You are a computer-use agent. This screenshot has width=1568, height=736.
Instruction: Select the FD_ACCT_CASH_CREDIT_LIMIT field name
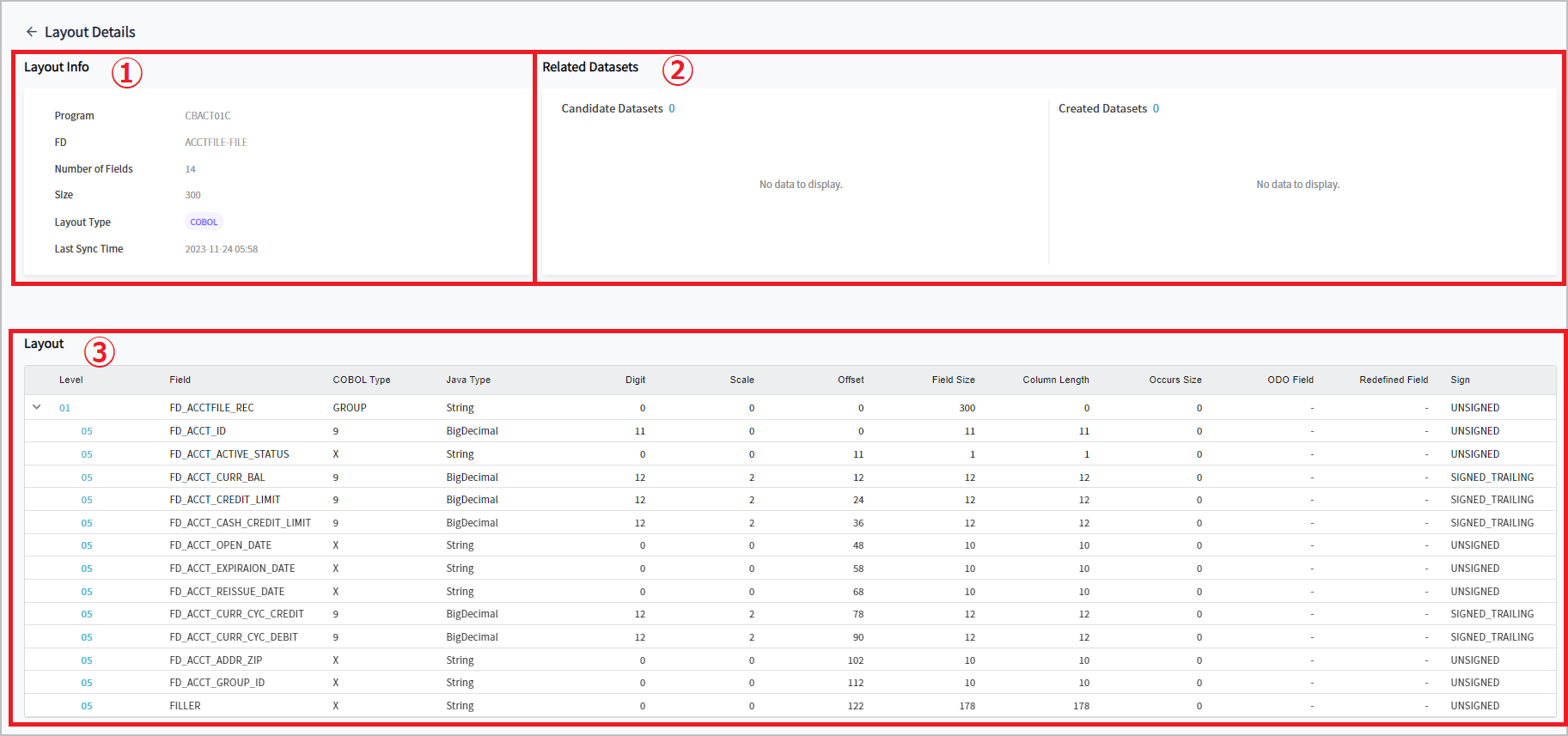[241, 523]
